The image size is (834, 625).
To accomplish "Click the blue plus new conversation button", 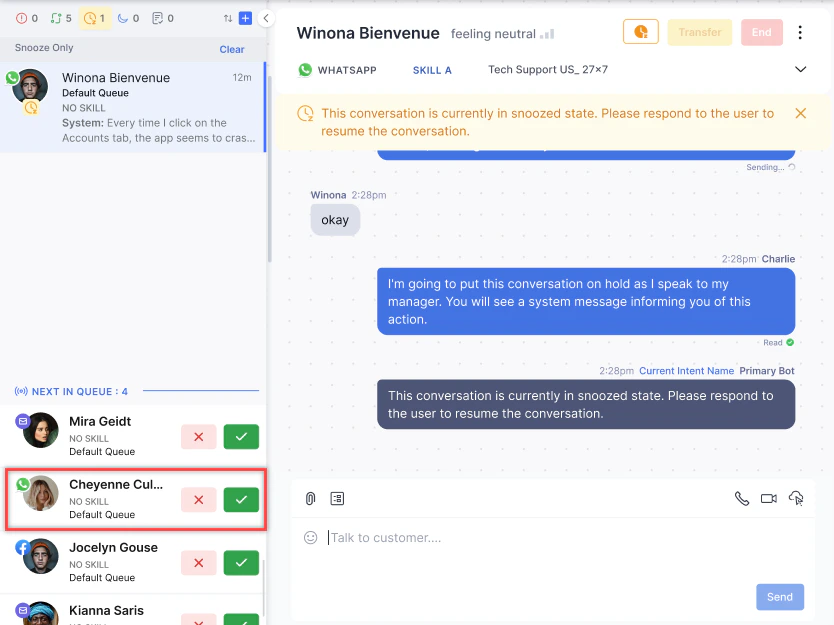I will pos(245,18).
